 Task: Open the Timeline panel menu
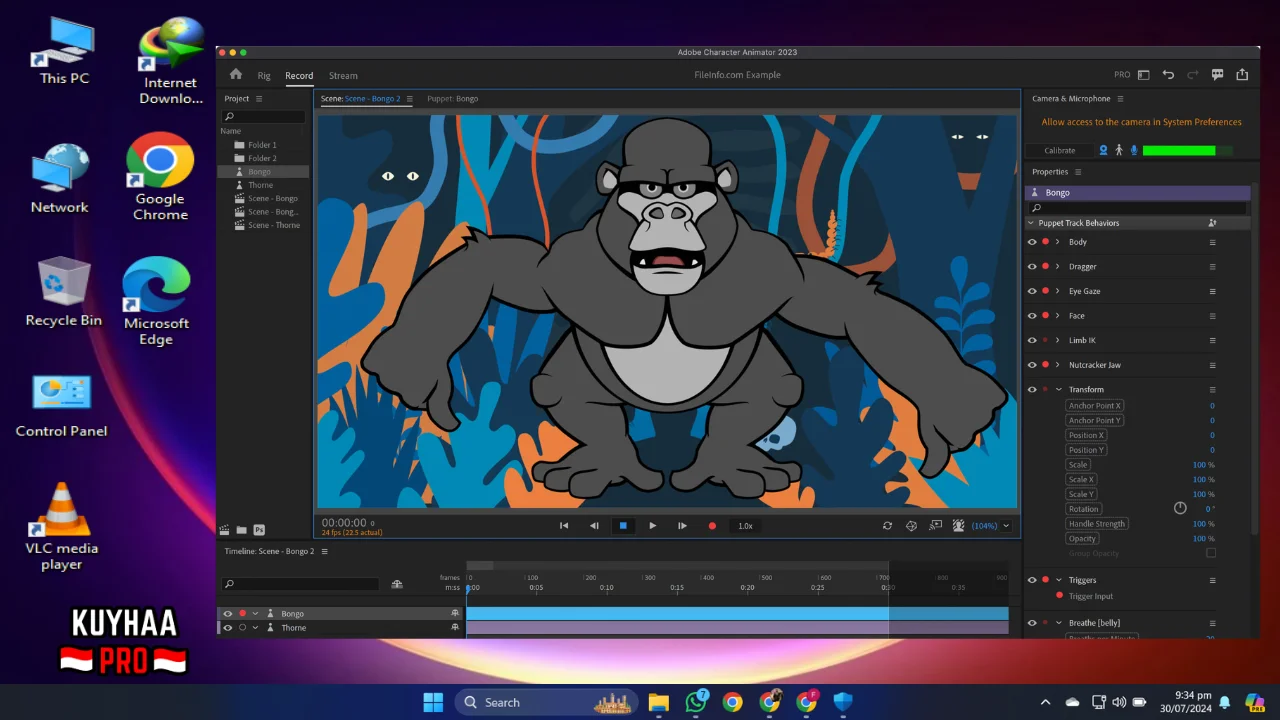coord(324,551)
